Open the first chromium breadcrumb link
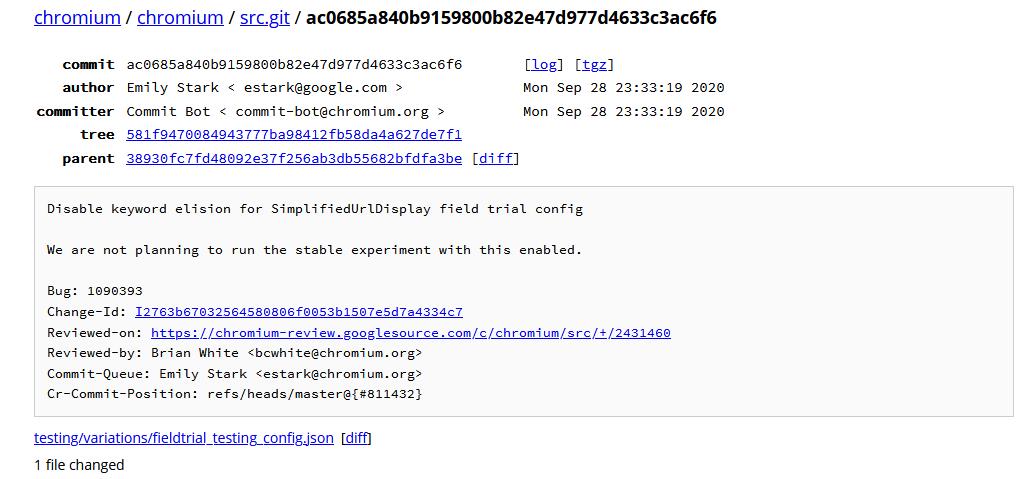Viewport: 1036px width, 479px height. (x=77, y=18)
